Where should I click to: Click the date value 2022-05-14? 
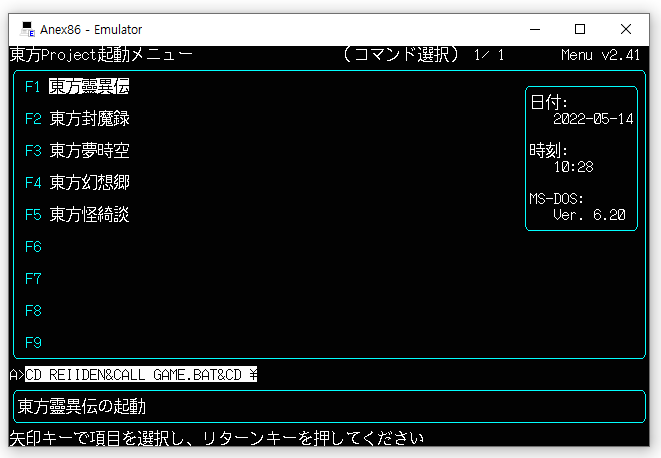click(x=593, y=119)
